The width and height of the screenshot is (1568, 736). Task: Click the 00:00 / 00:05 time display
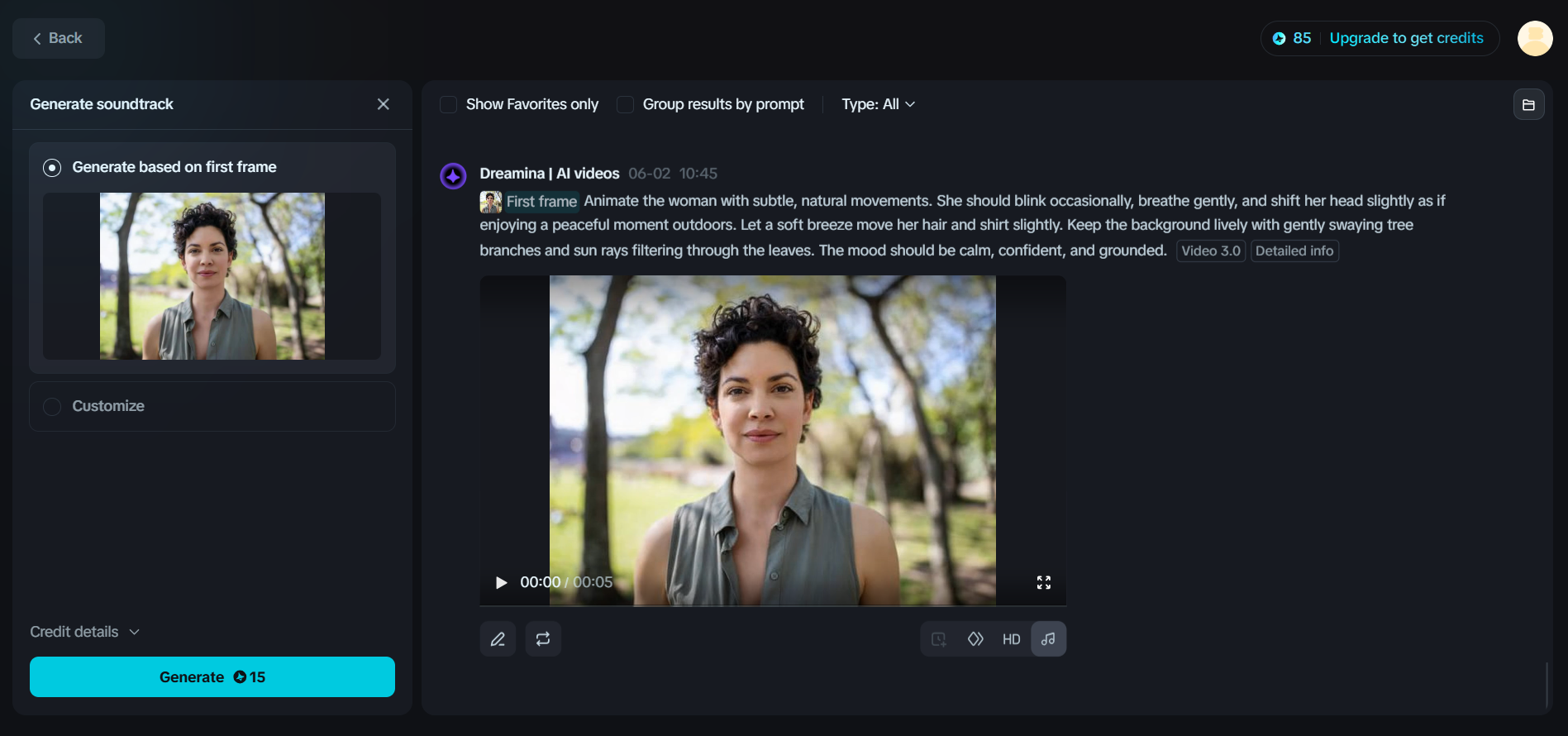coord(566,582)
